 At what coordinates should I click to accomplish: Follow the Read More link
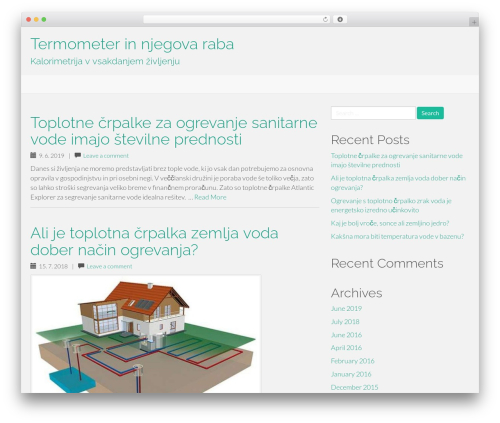tap(210, 197)
